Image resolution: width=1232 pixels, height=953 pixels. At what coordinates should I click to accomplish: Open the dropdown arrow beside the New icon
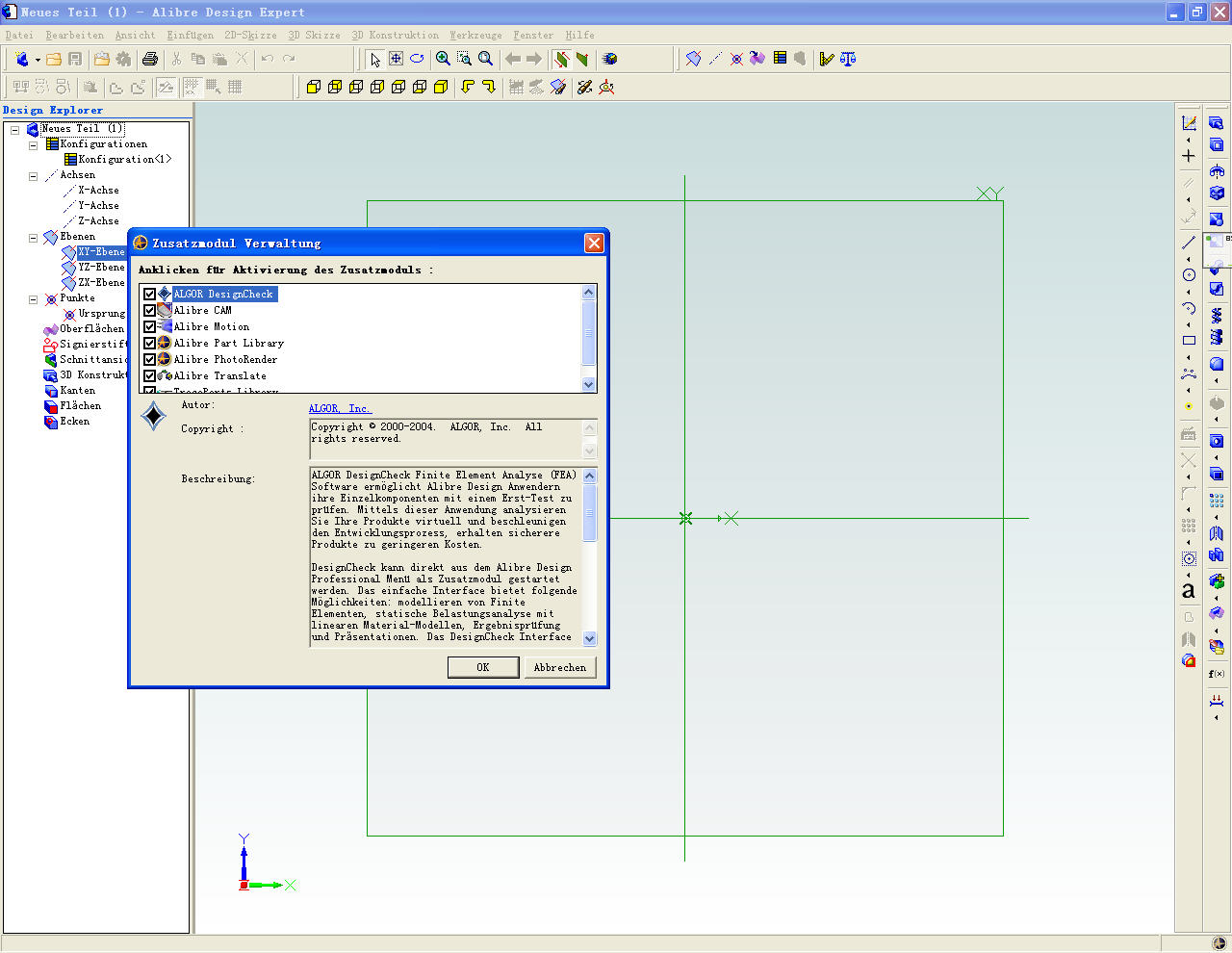click(38, 60)
